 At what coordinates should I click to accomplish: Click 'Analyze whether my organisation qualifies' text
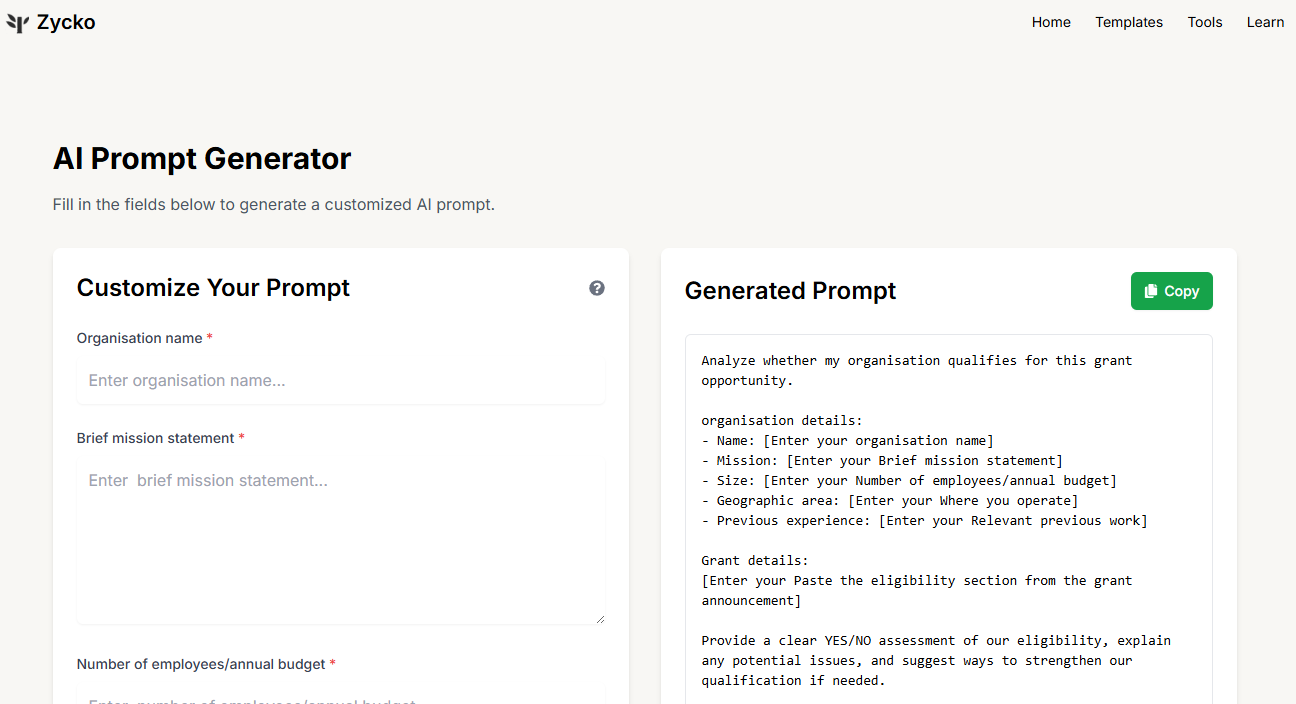click(917, 371)
